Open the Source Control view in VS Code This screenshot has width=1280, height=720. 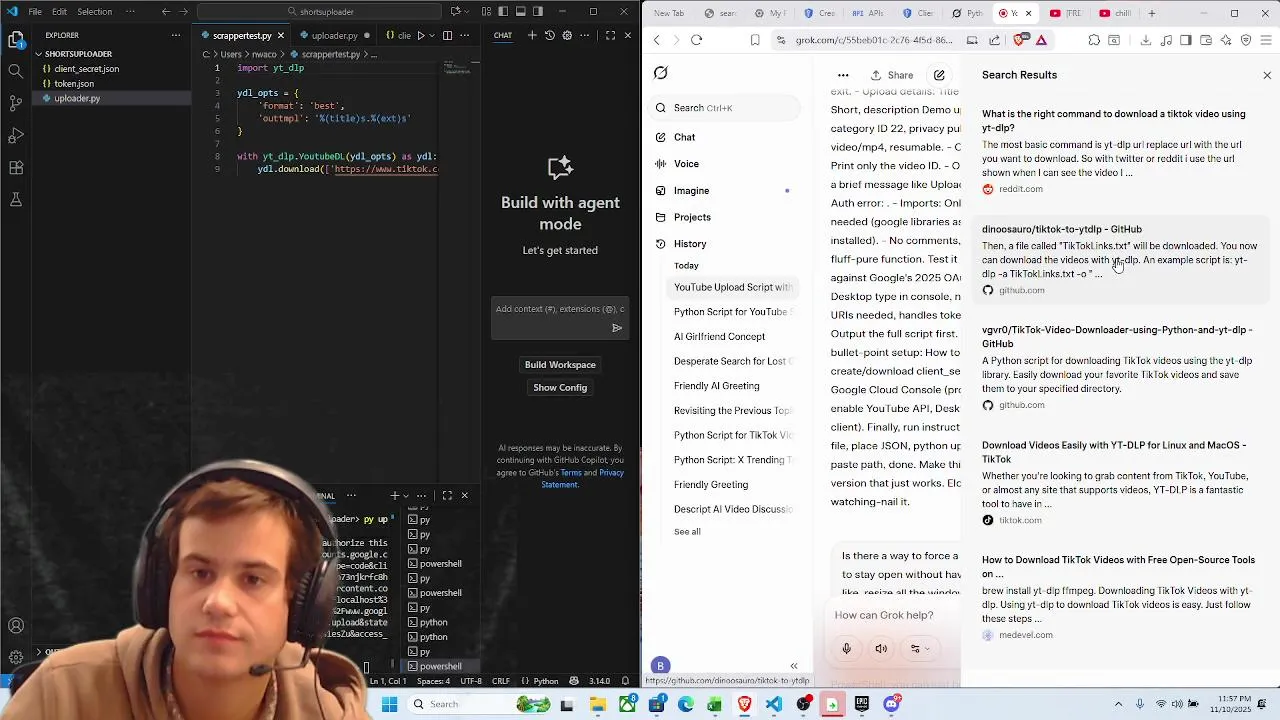pyautogui.click(x=16, y=103)
